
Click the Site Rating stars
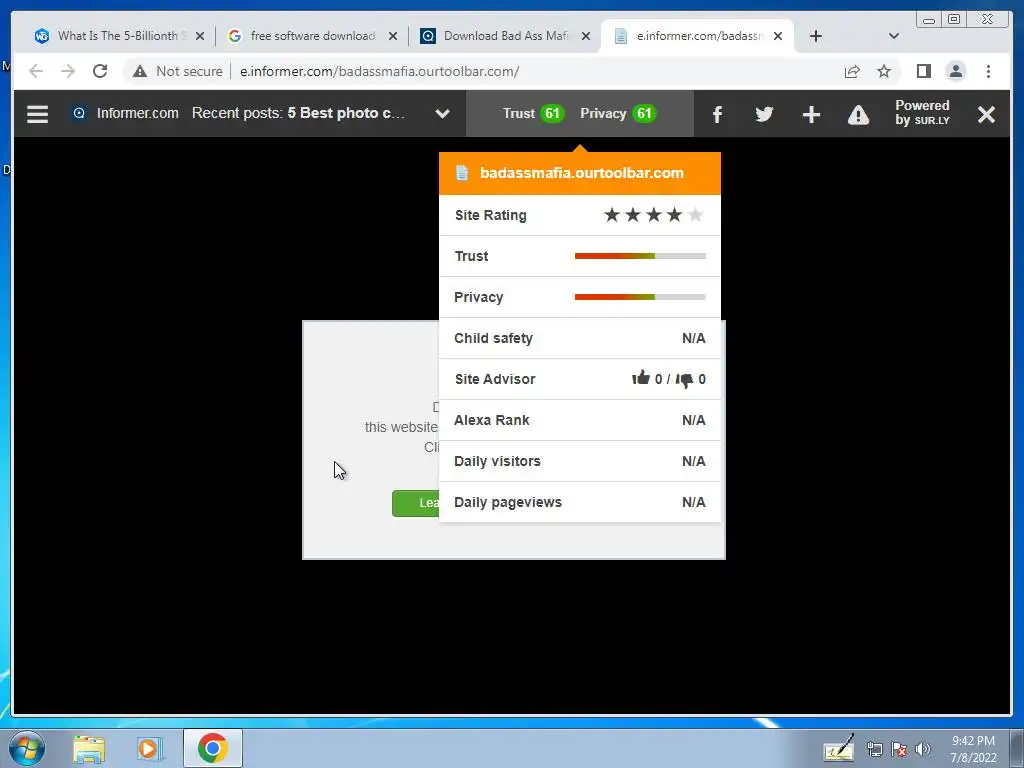click(x=653, y=215)
